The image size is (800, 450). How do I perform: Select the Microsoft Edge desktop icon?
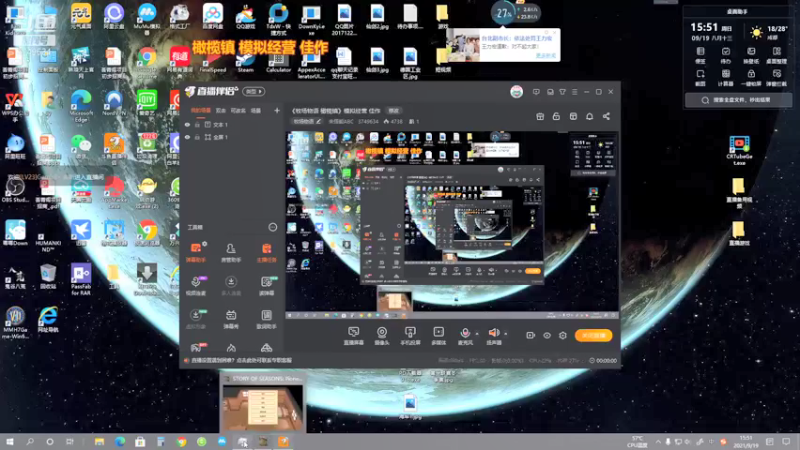click(81, 106)
